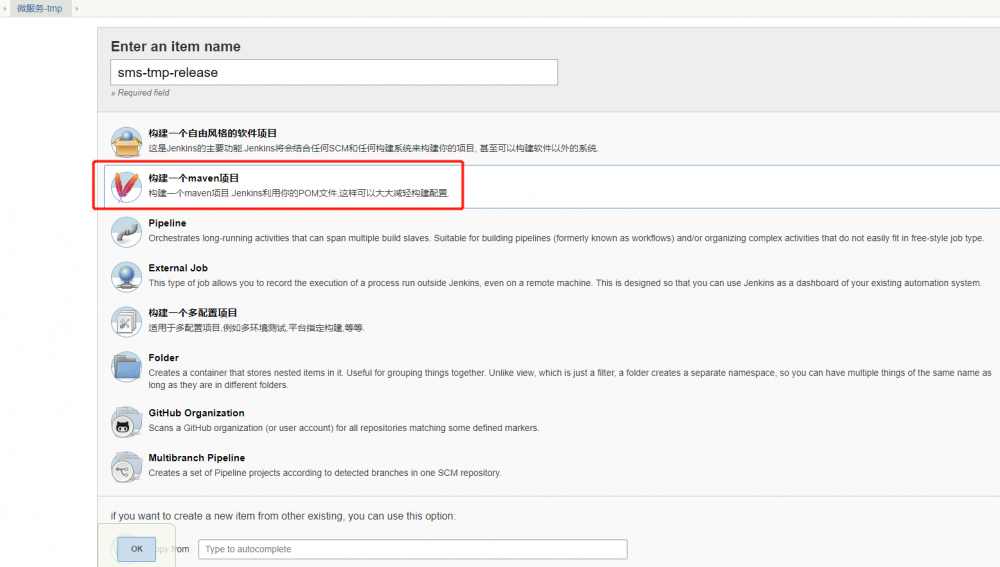The width and height of the screenshot is (1000, 567).
Task: Click the External Job globe icon
Action: point(126,276)
